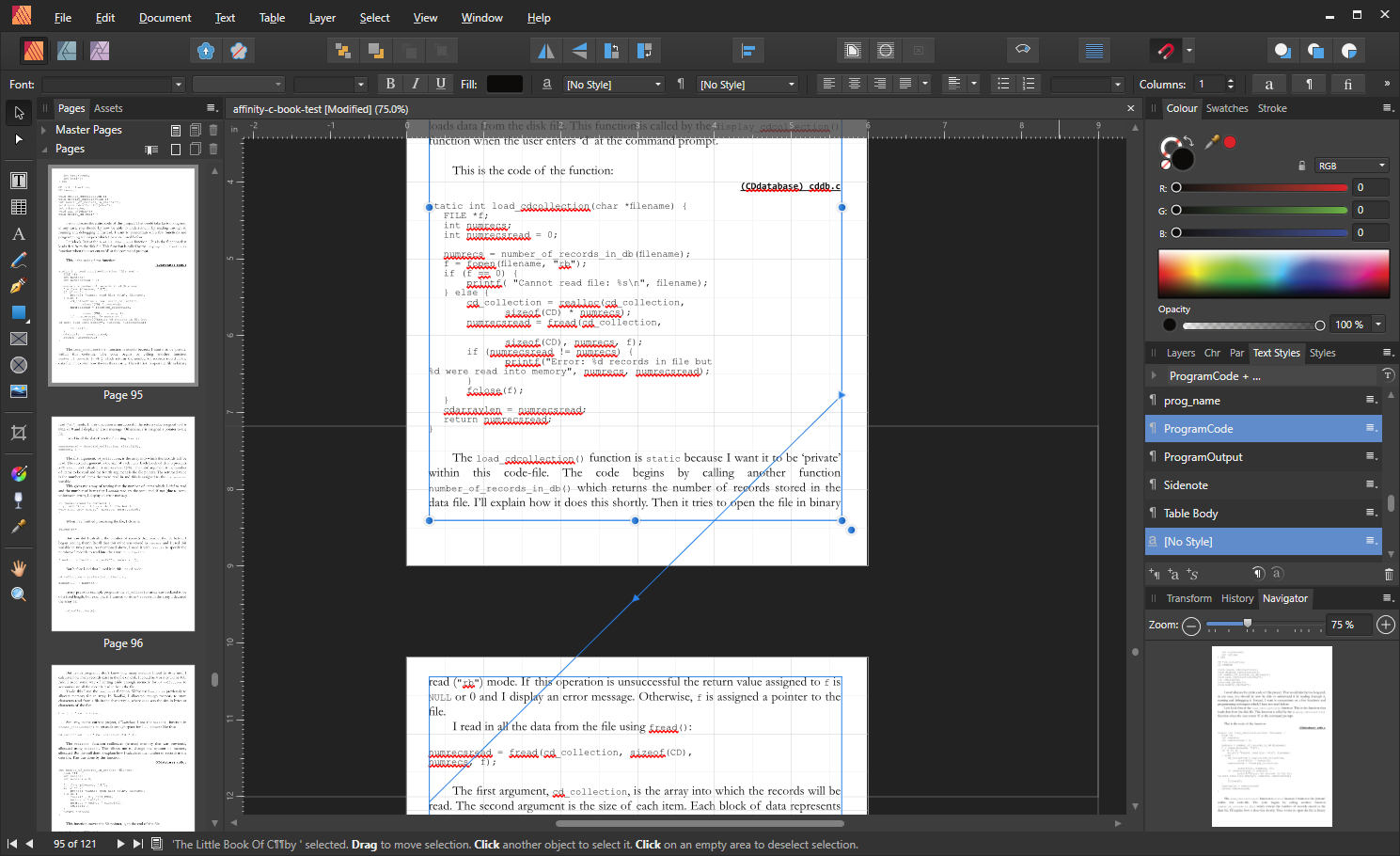This screenshot has height=856, width=1400.
Task: Click the Flip Horizontal toolbar icon
Action: (x=545, y=51)
